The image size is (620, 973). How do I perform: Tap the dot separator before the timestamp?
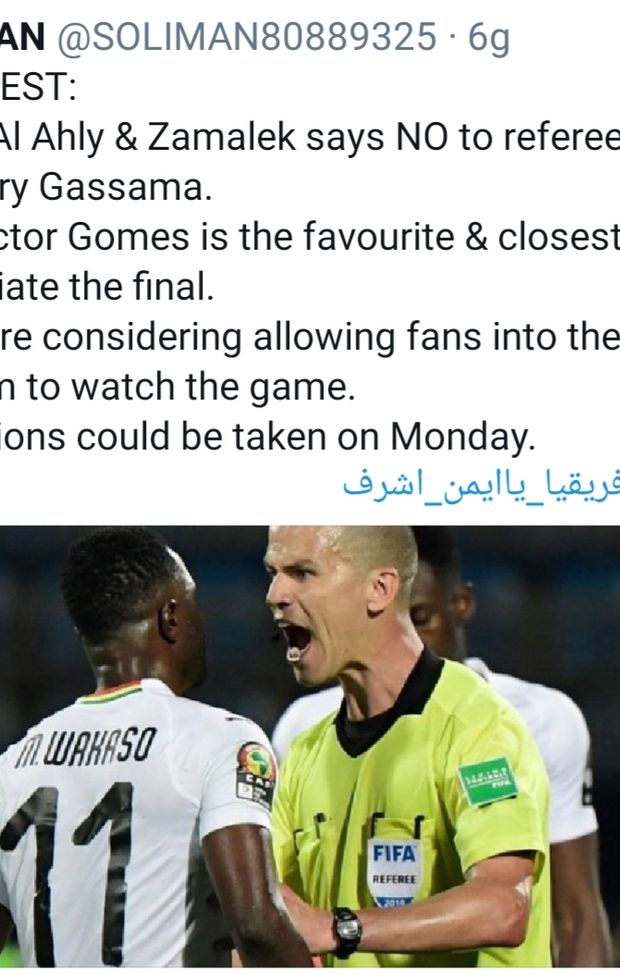452,38
